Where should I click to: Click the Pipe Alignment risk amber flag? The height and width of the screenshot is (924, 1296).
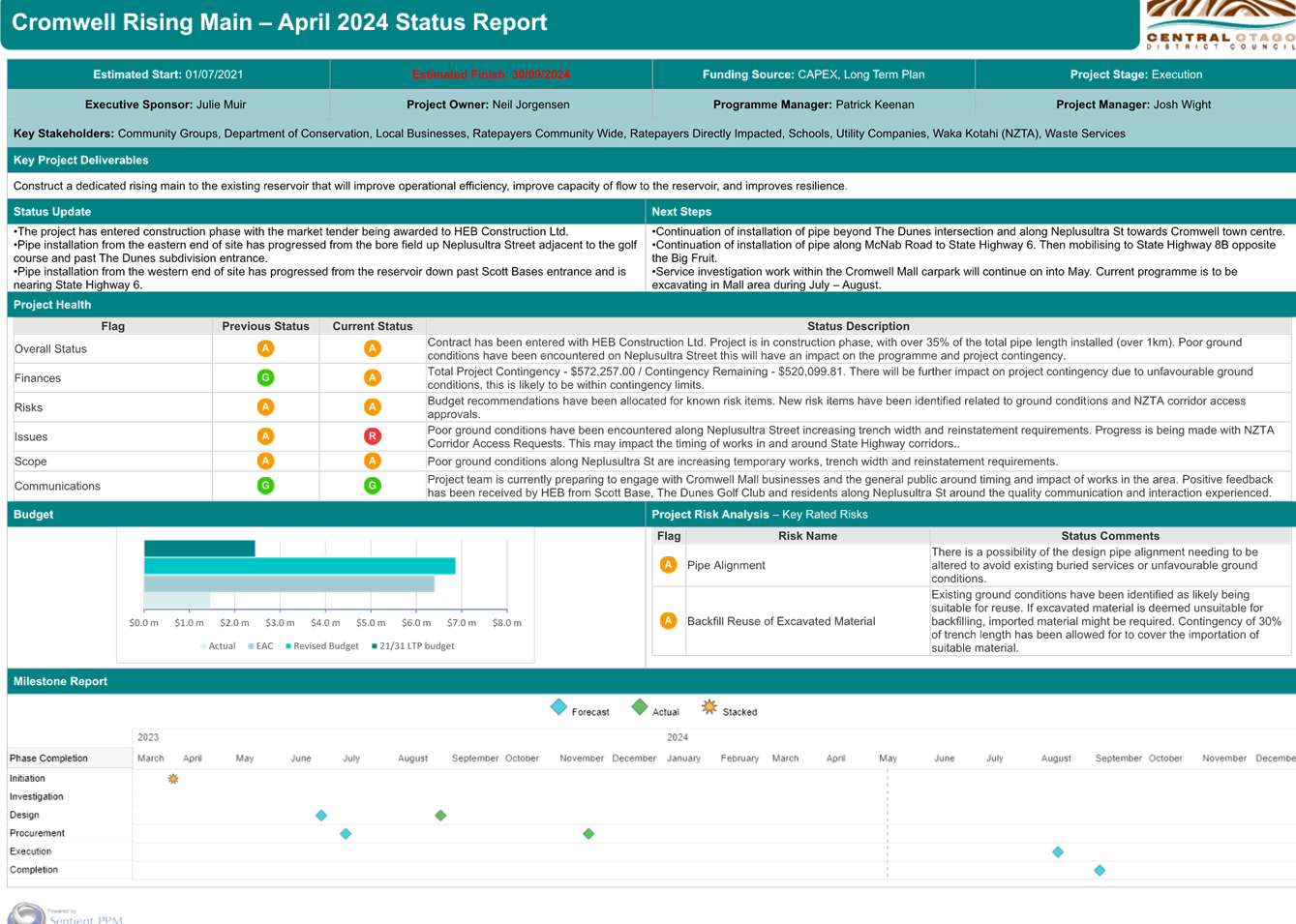tap(668, 565)
